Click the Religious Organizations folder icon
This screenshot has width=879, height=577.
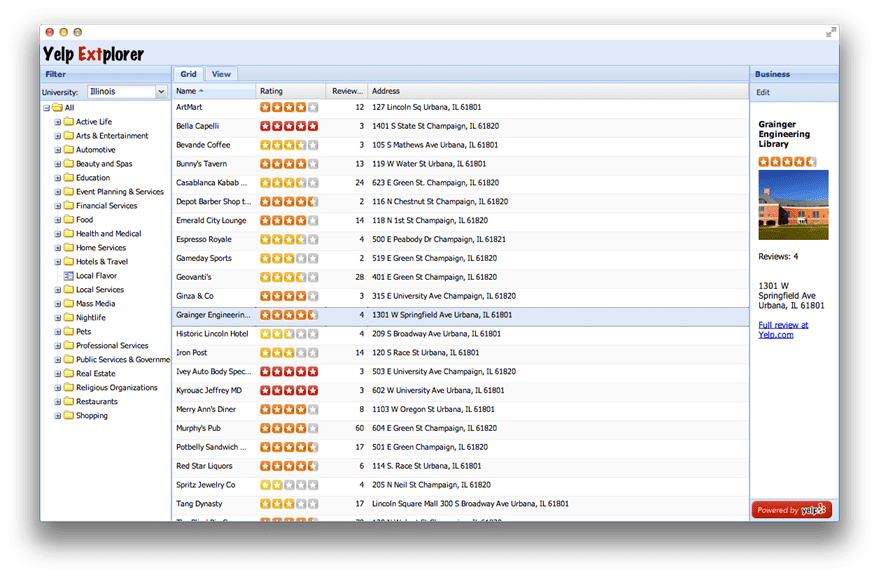[x=68, y=387]
